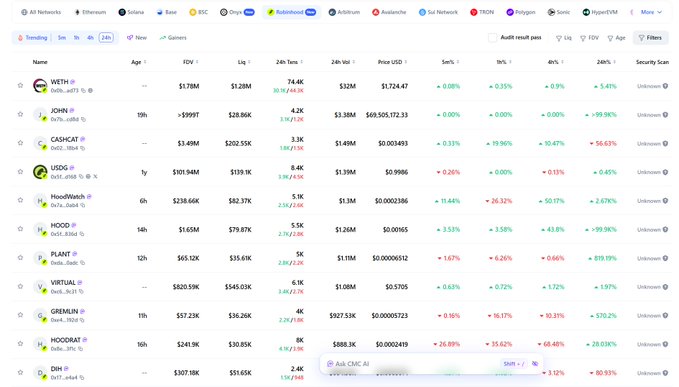Toggle the star for USDG
Screen dimensions: 679x387
pyautogui.click(x=20, y=171)
